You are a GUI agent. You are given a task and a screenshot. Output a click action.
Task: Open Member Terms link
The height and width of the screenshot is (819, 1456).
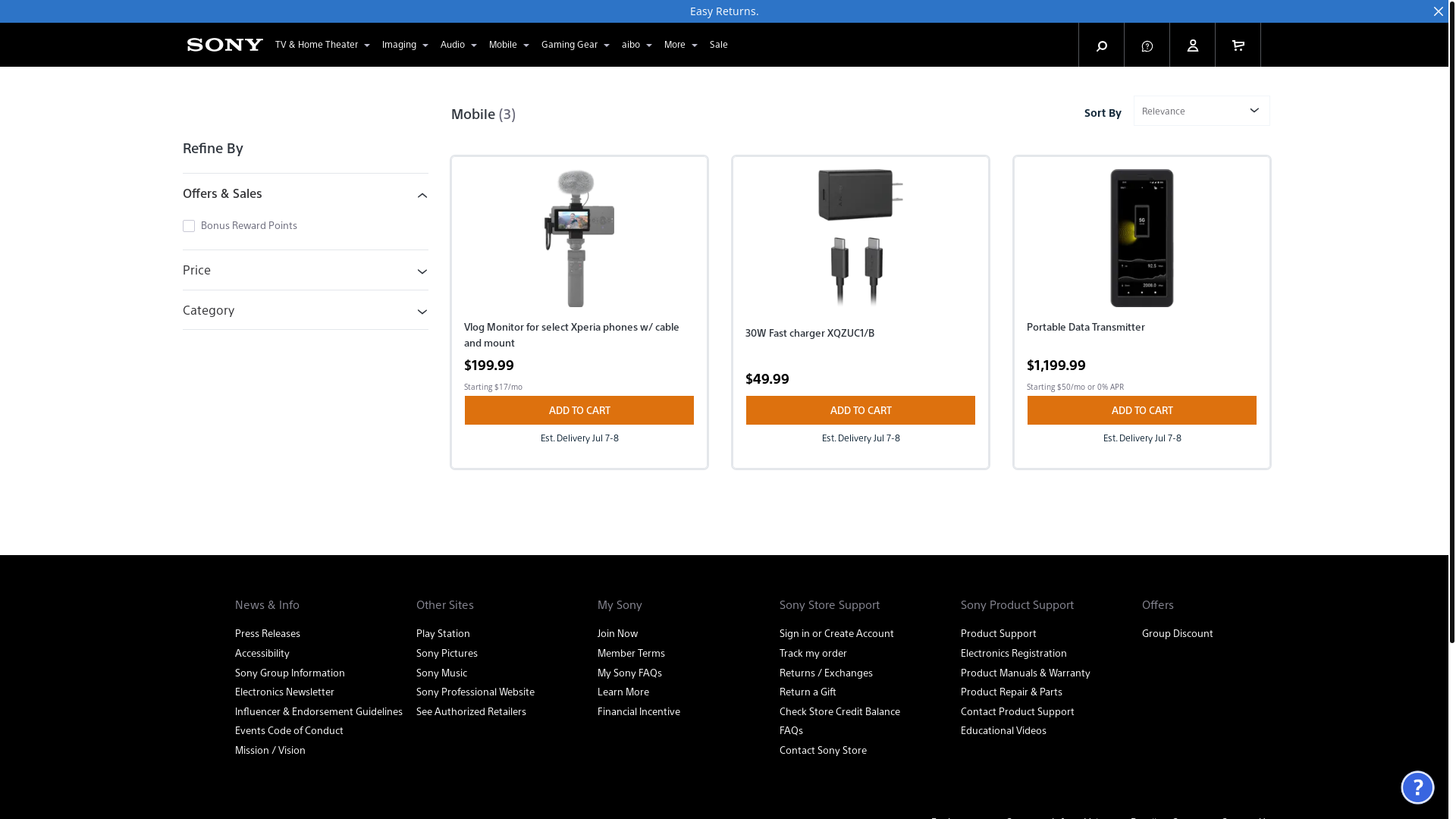pyautogui.click(x=631, y=654)
